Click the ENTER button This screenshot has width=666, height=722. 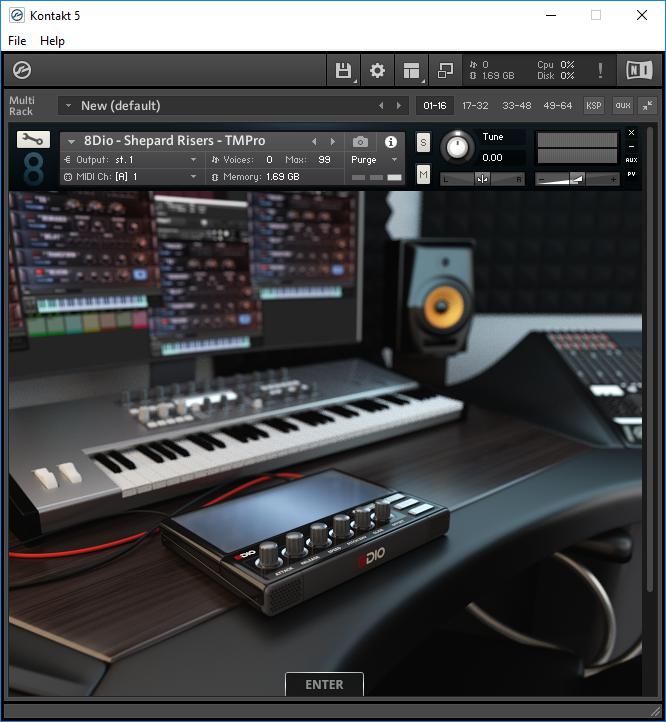[324, 685]
